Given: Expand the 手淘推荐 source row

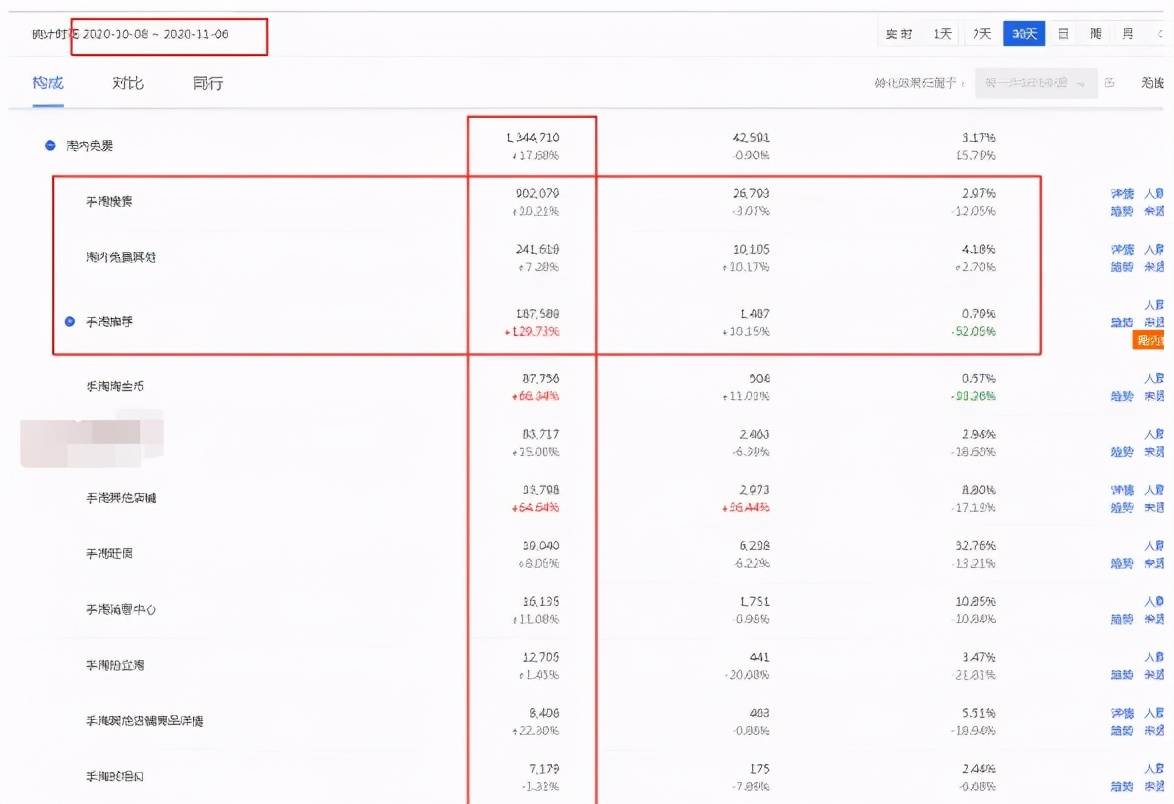Looking at the screenshot, I should (70, 321).
